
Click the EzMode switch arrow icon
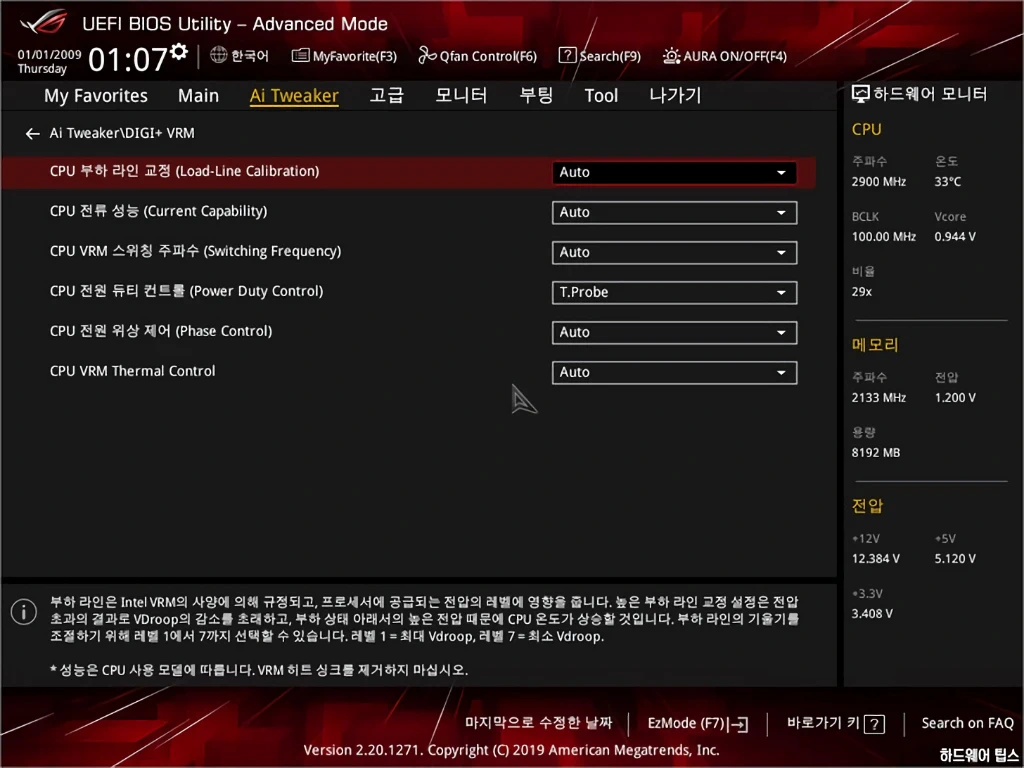tap(739, 724)
